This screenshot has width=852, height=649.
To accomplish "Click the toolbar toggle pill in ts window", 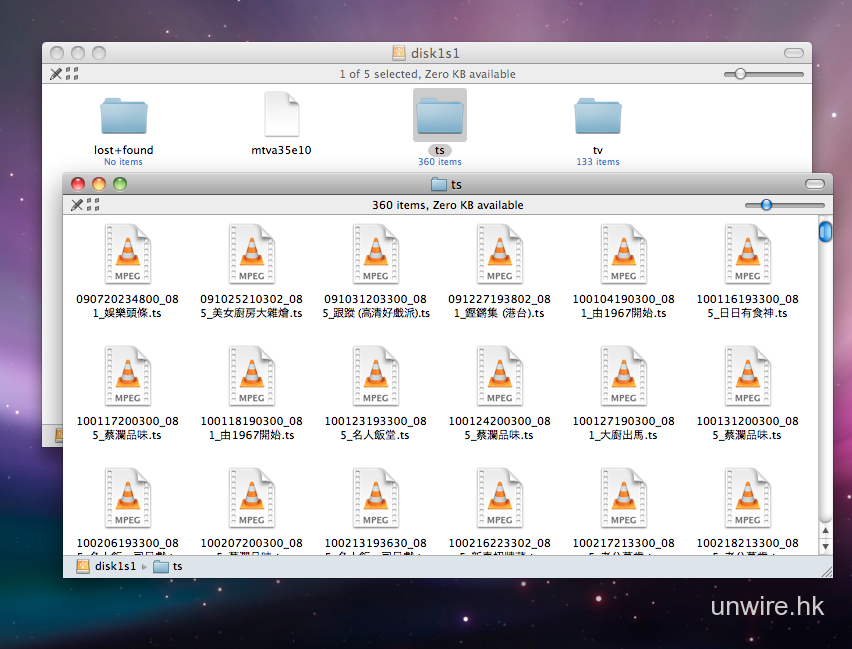I will pos(816,184).
